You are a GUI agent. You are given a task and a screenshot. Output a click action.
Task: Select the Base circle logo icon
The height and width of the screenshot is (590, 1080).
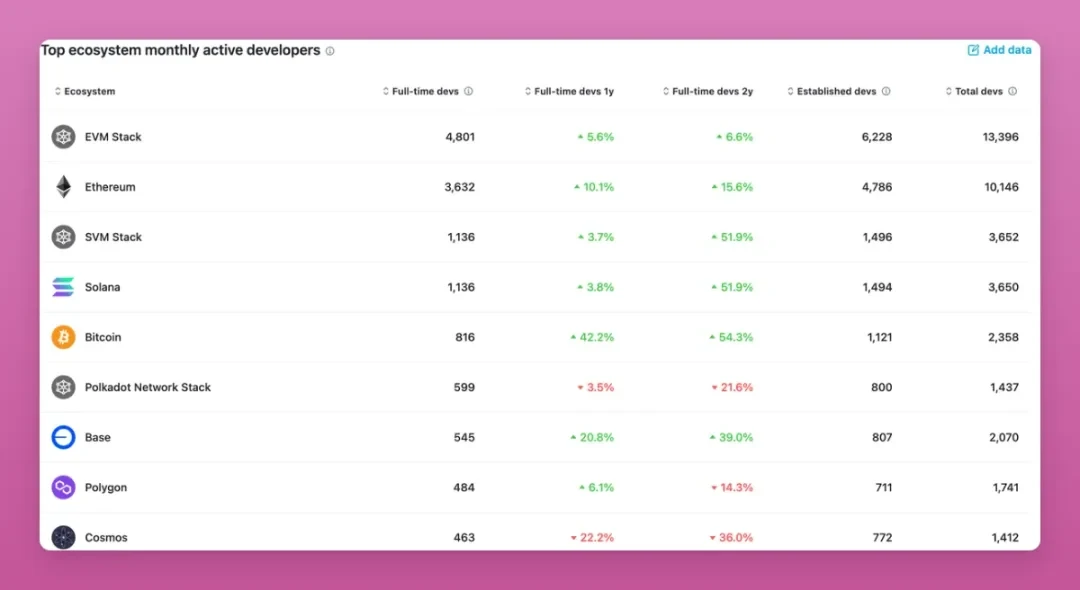point(63,437)
